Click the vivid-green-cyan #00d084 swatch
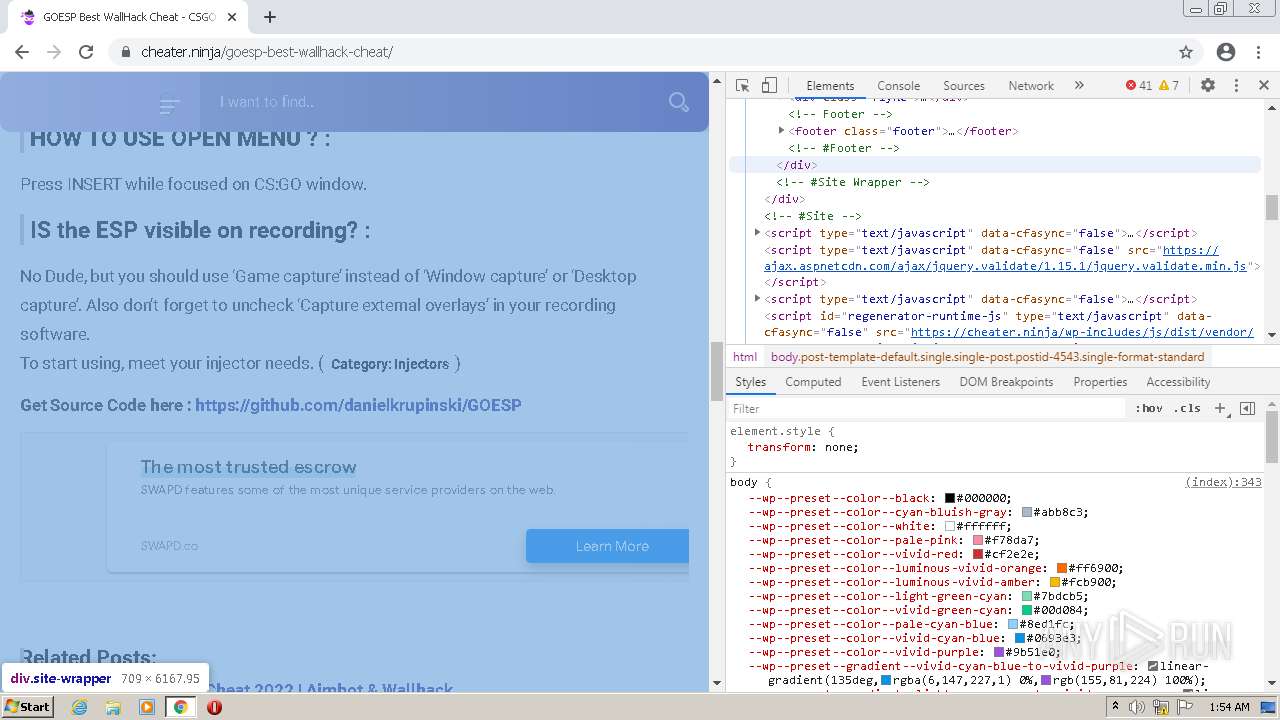 1027,610
